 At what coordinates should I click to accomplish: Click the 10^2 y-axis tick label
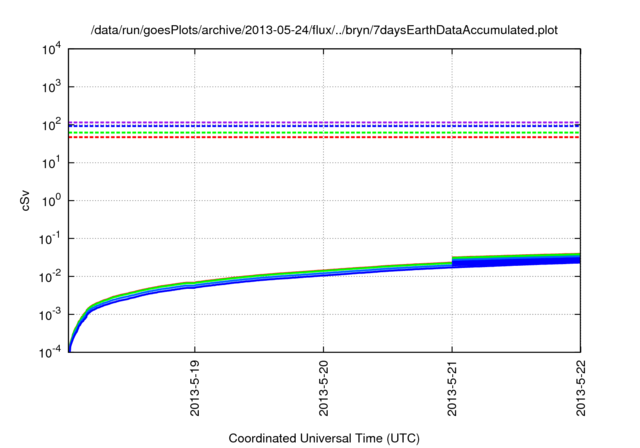(x=51, y=125)
